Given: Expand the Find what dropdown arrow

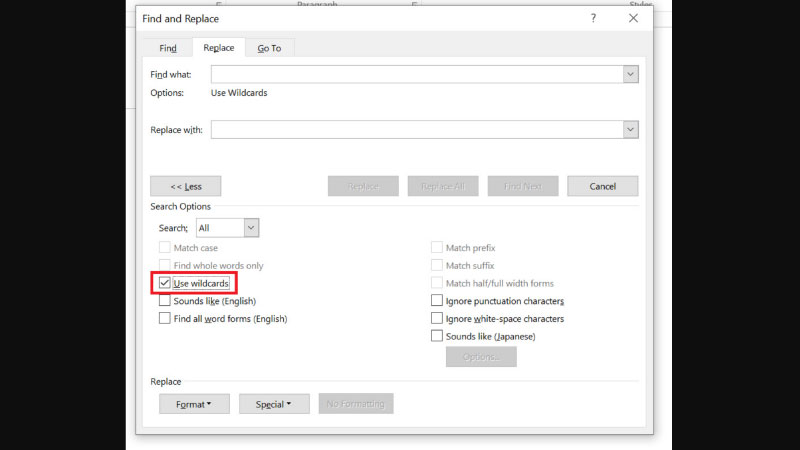Looking at the screenshot, I should pyautogui.click(x=630, y=74).
